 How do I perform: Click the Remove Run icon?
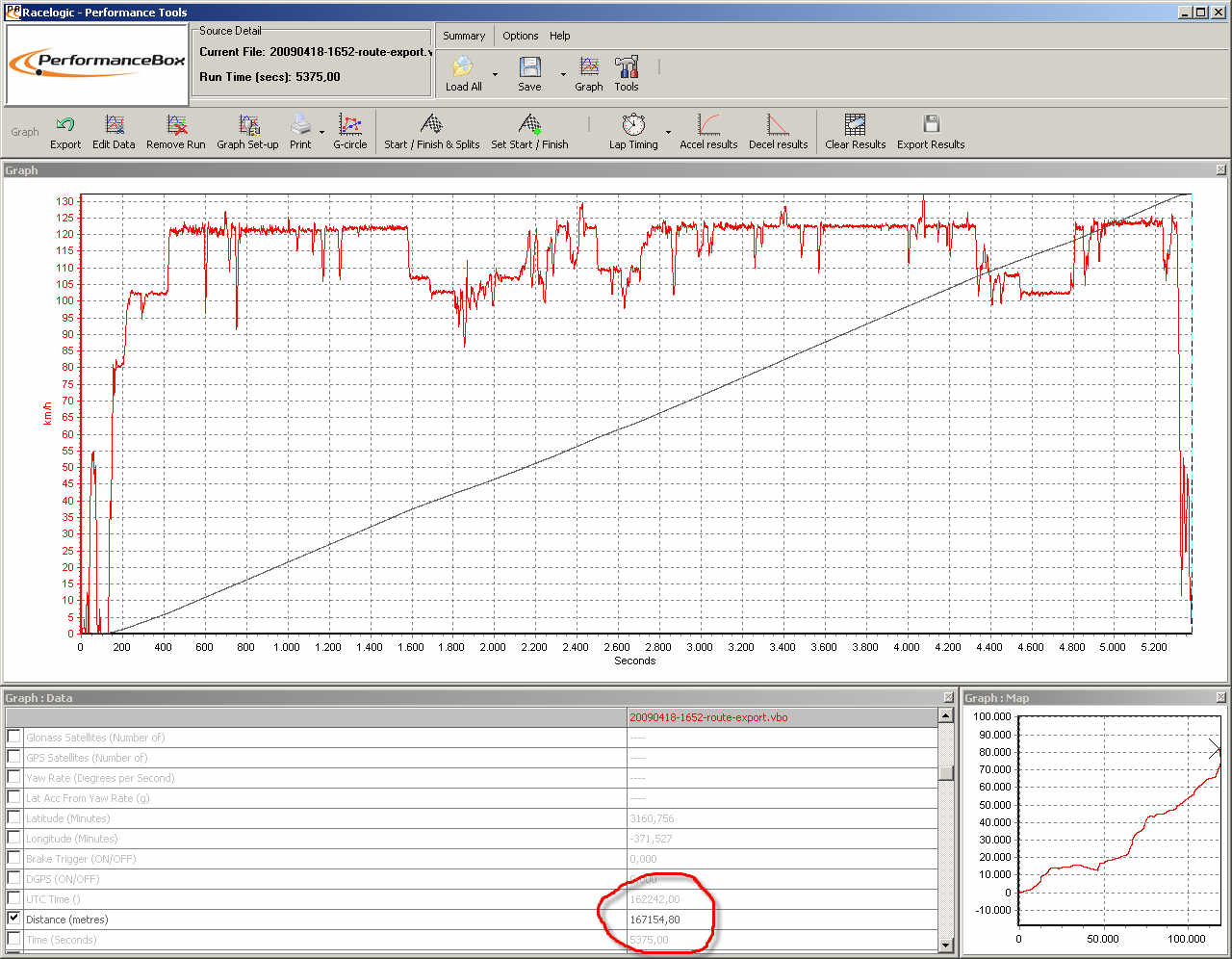(175, 125)
